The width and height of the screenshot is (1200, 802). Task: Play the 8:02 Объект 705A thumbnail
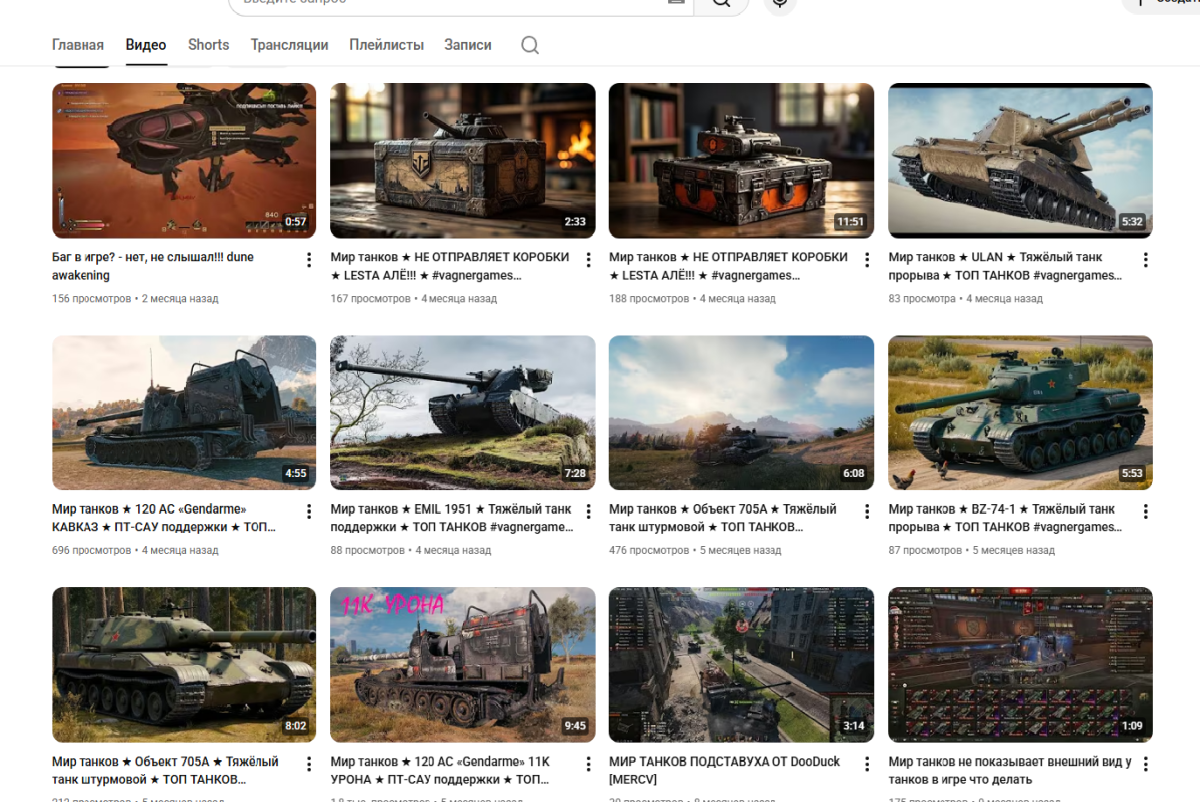(184, 664)
